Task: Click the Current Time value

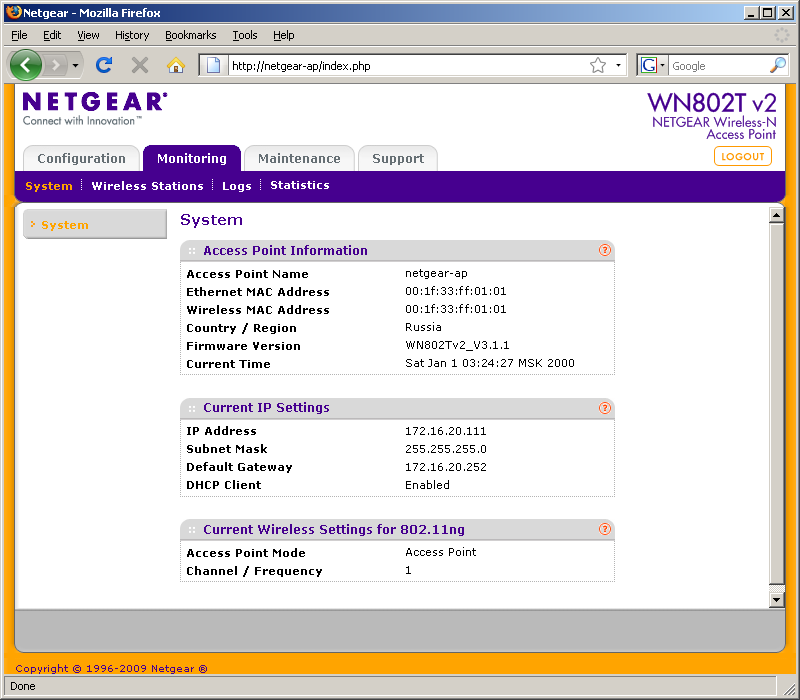Action: coord(490,363)
